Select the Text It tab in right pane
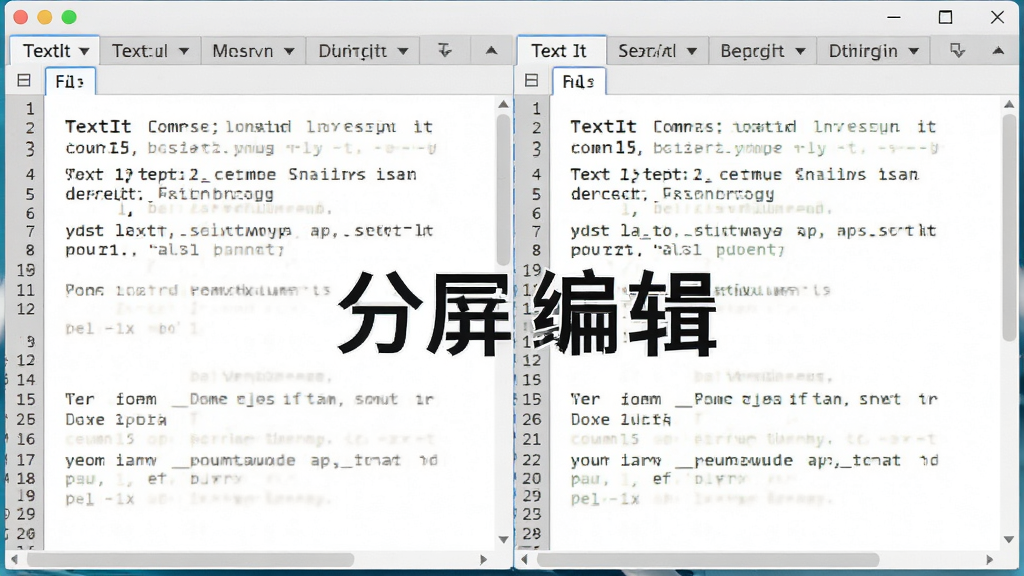 click(x=560, y=51)
